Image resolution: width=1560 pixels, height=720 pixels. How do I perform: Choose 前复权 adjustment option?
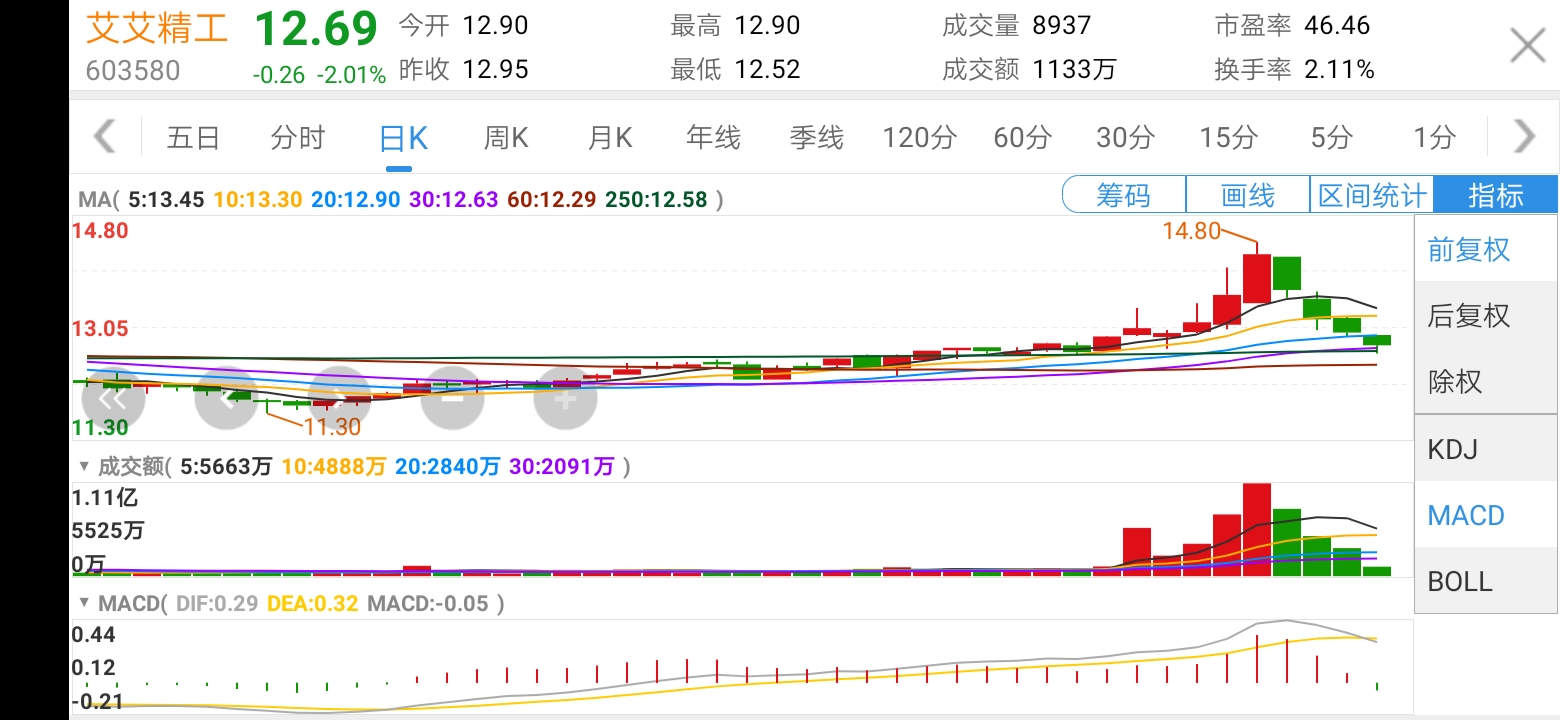coord(1486,249)
